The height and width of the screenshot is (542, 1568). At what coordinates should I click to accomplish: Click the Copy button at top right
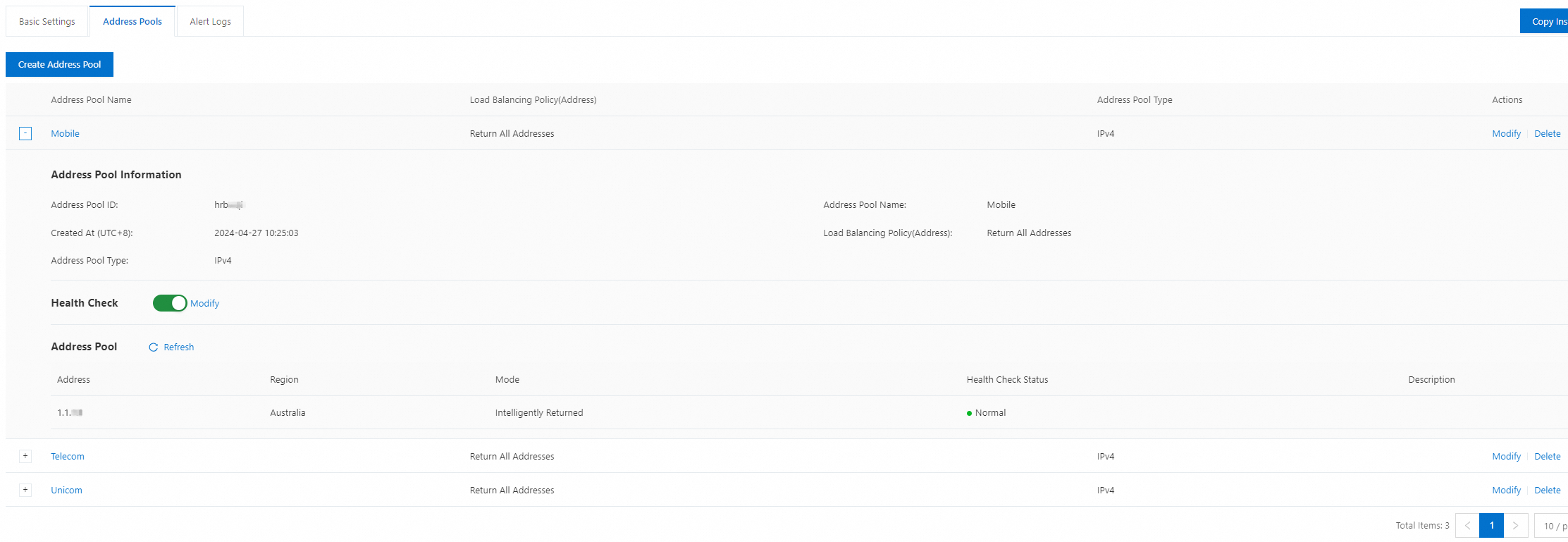point(1545,21)
